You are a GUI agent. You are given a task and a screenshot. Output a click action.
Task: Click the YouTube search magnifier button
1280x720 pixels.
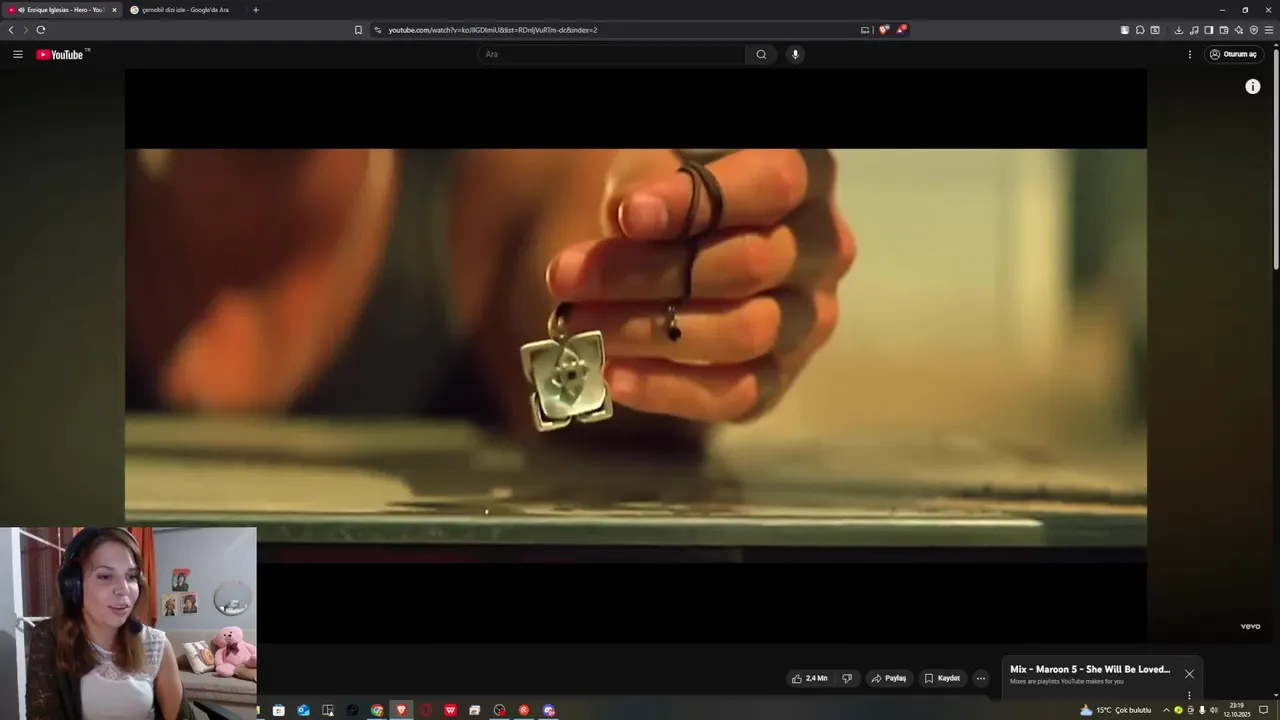761,54
